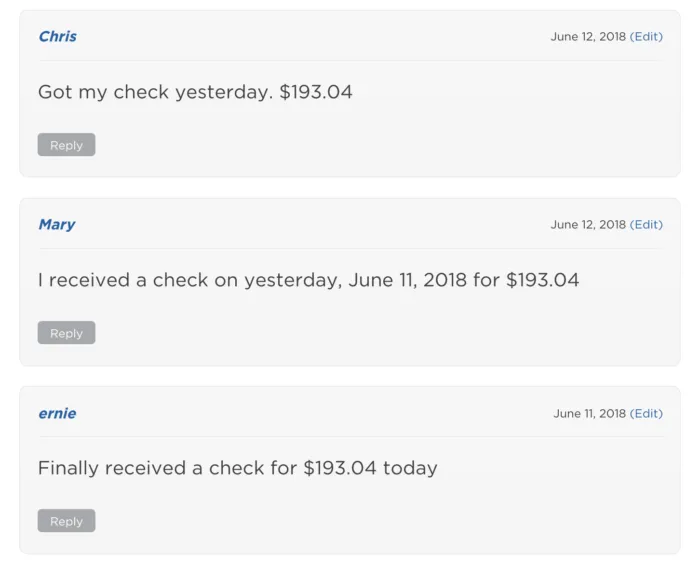
Task: Open ernie's author profile link
Action: (x=57, y=413)
